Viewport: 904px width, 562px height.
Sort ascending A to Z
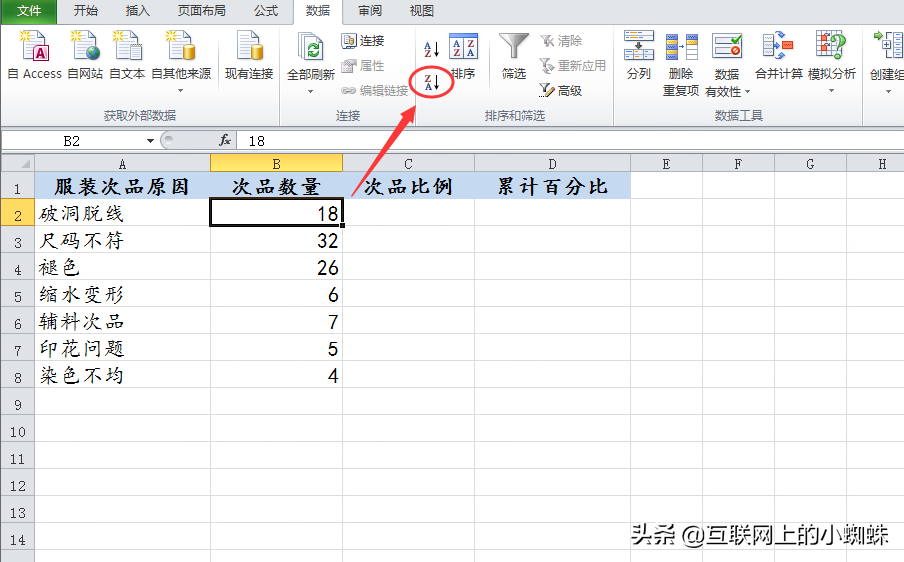[x=432, y=49]
